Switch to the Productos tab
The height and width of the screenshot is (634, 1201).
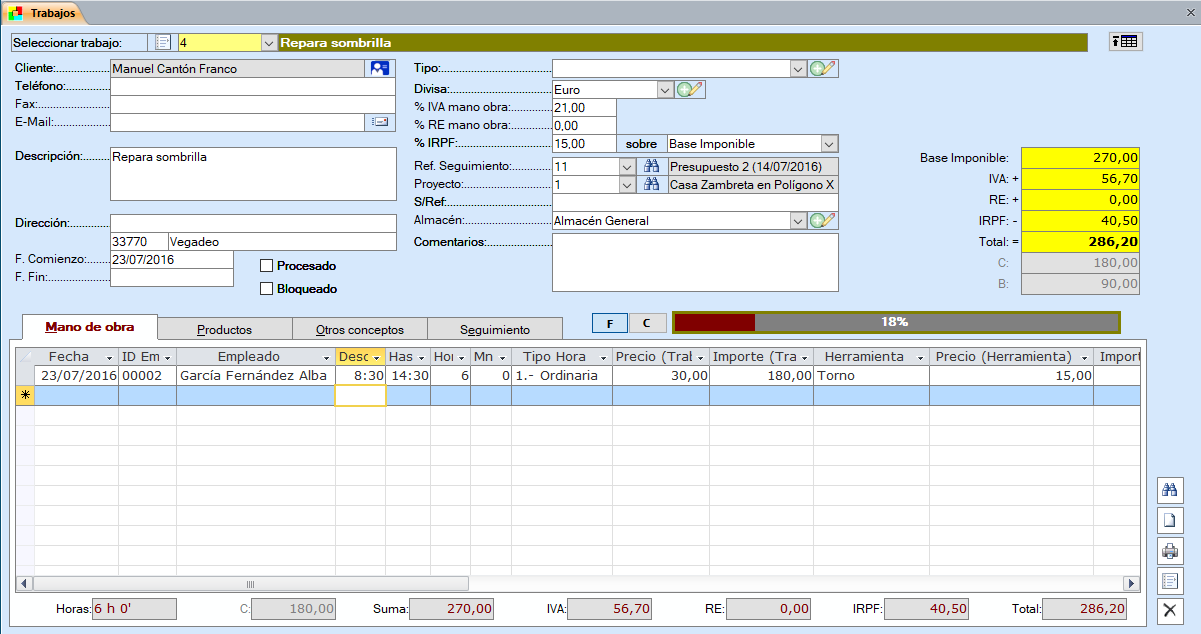[x=224, y=329]
